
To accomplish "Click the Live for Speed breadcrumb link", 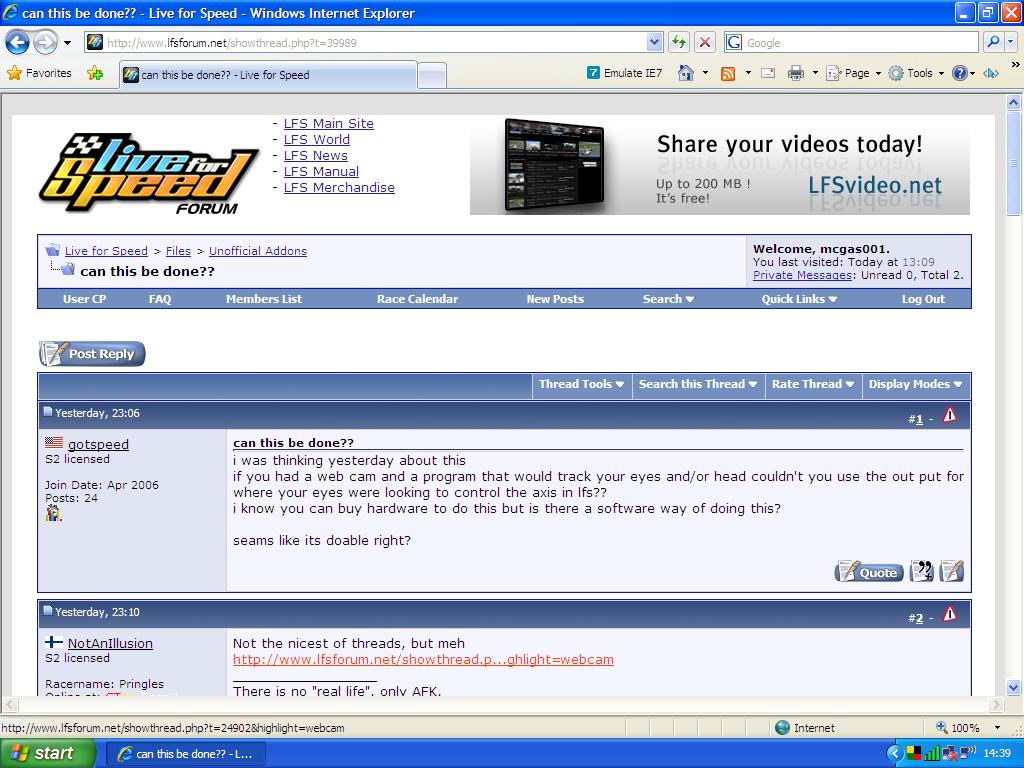I will 106,251.
